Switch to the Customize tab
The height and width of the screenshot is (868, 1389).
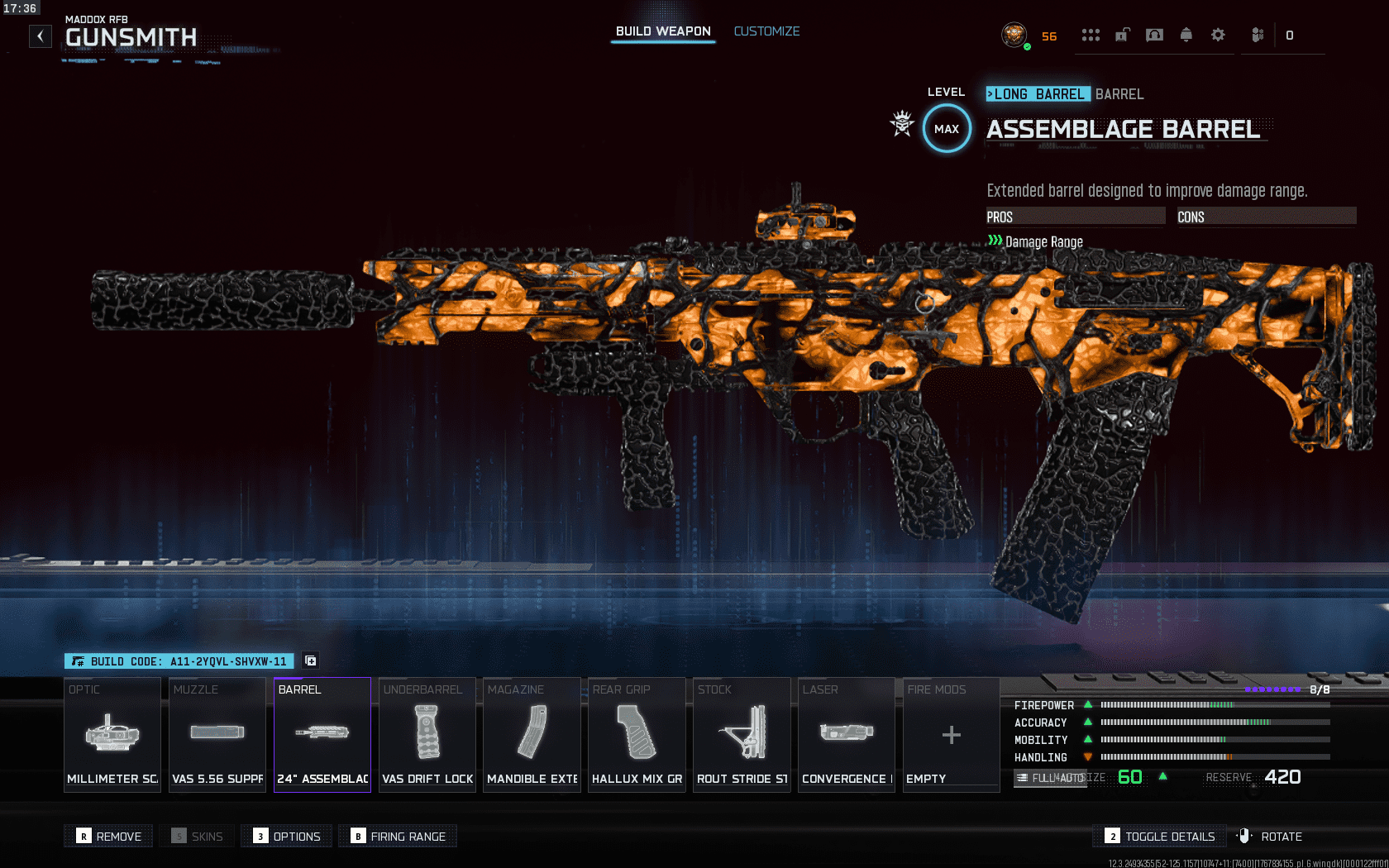pyautogui.click(x=766, y=31)
